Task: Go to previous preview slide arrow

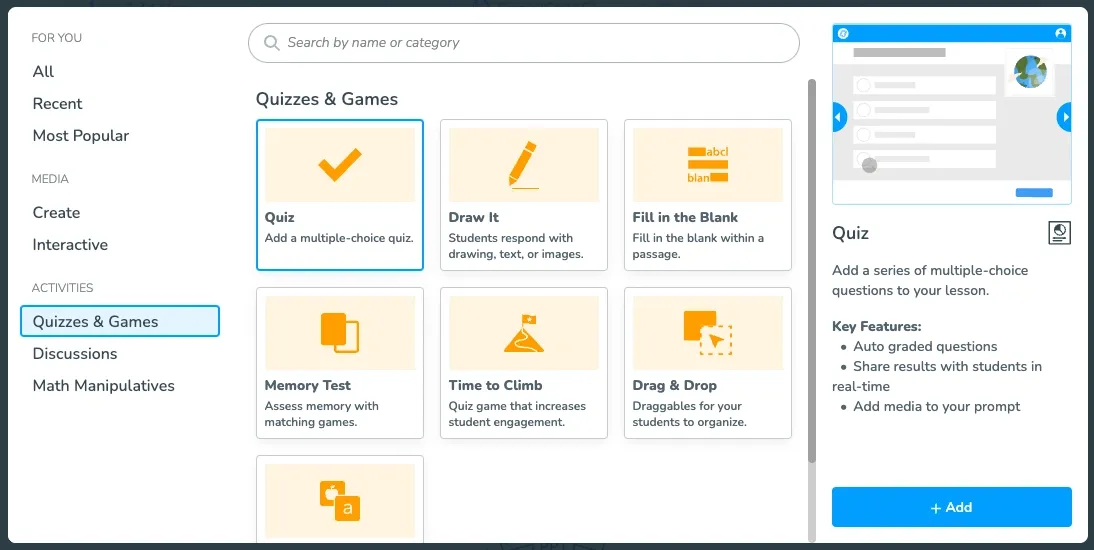Action: pyautogui.click(x=840, y=117)
